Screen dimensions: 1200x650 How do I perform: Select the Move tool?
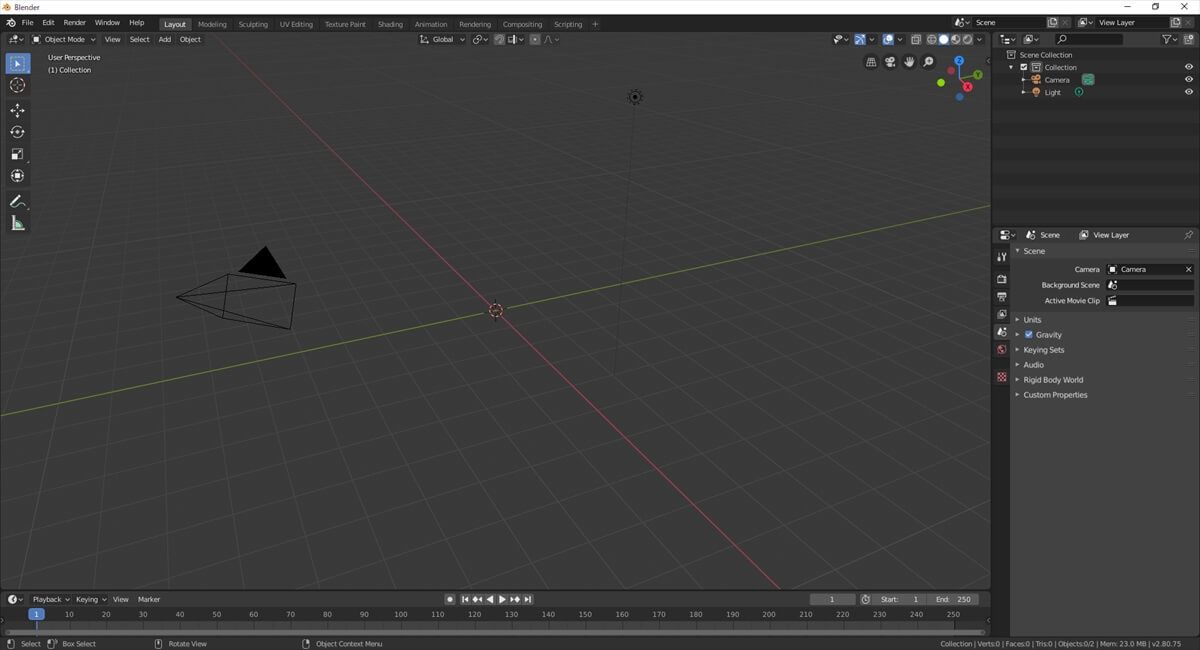pyautogui.click(x=17, y=110)
